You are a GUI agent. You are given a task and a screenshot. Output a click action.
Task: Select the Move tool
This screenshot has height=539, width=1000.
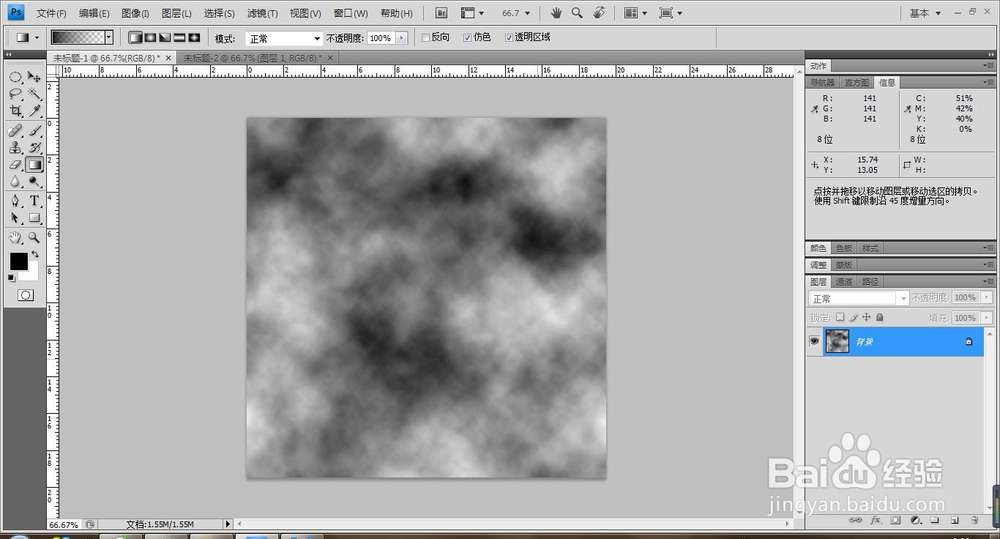coord(34,77)
